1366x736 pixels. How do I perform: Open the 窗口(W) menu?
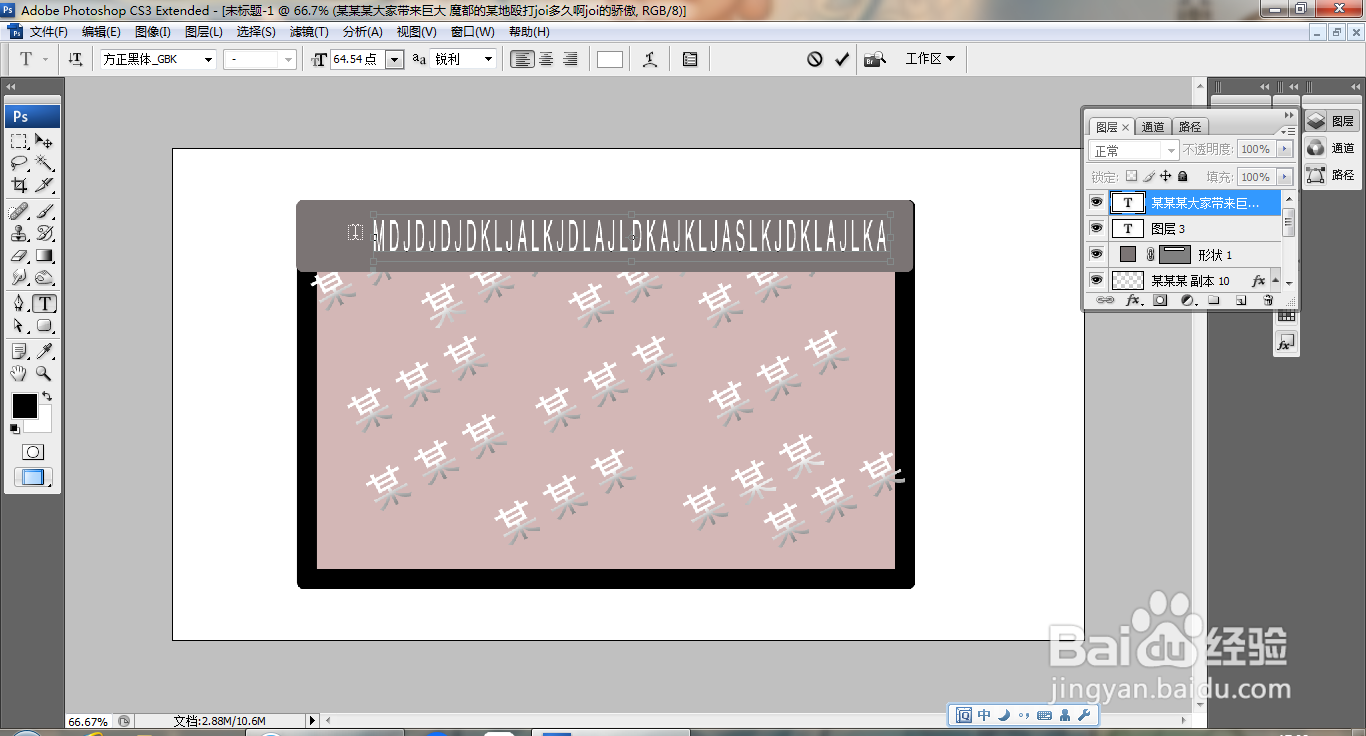coord(472,32)
